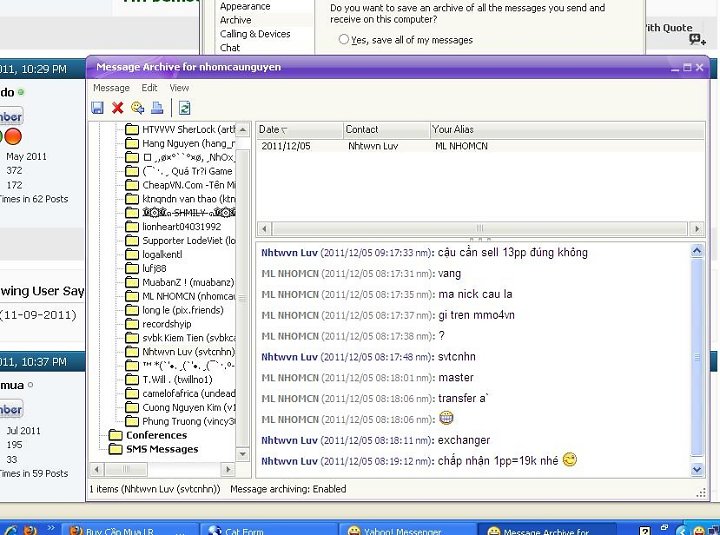
Task: Sort archive list by Date column
Action: tap(298, 130)
